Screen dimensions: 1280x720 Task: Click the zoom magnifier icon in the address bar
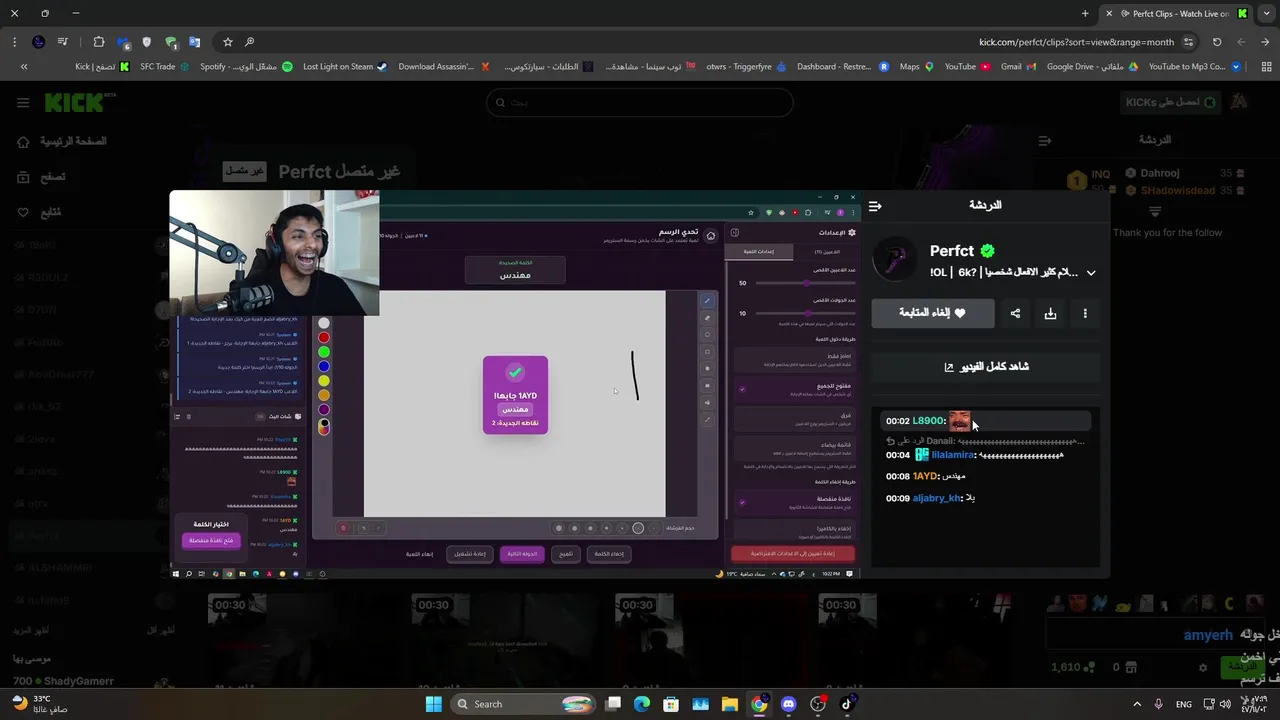click(249, 42)
